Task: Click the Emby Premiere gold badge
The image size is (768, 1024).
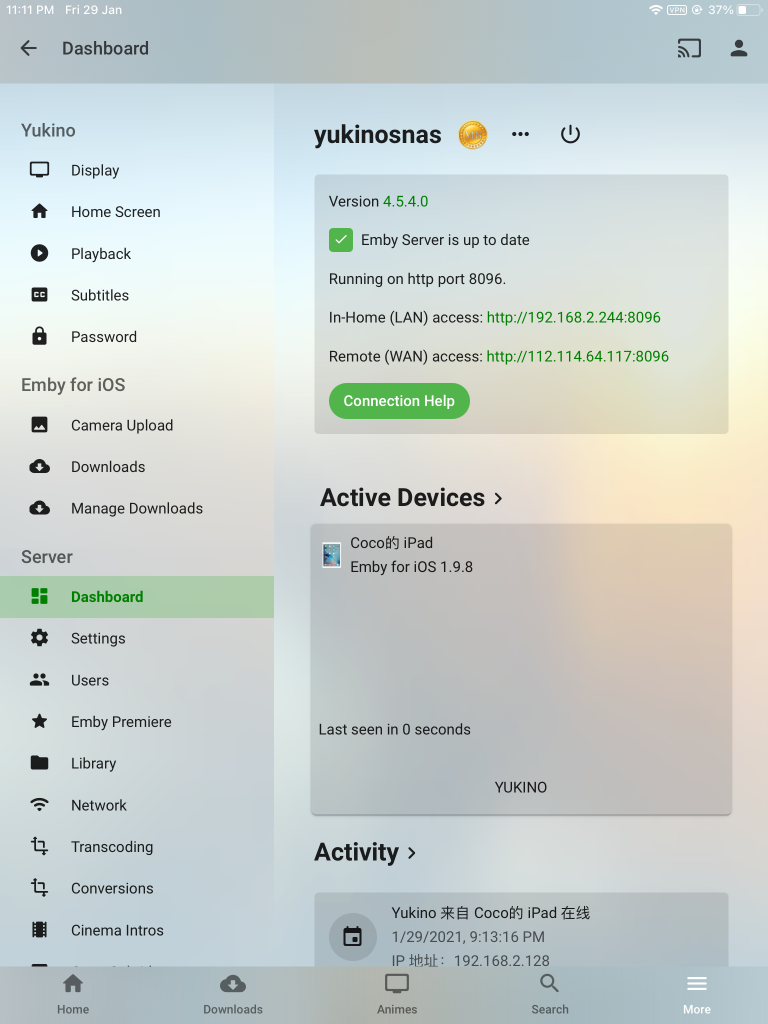Action: (473, 135)
